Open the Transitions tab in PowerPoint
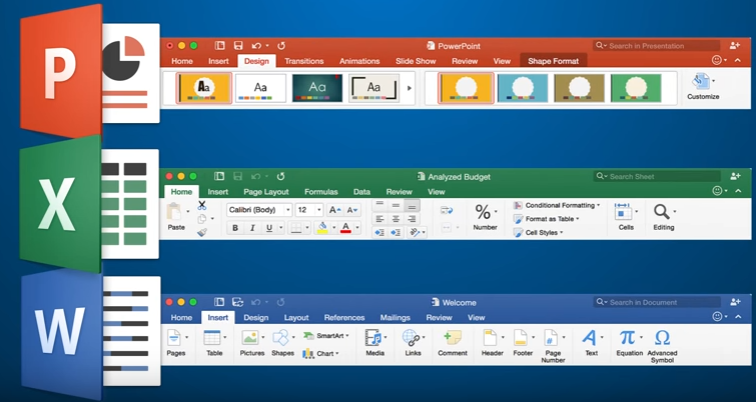 (304, 61)
